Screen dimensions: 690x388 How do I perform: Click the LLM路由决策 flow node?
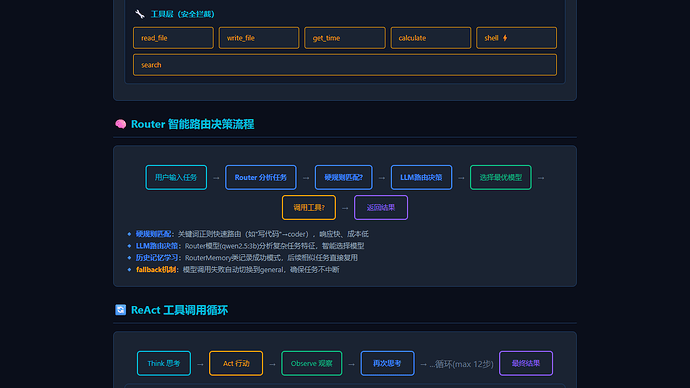(x=421, y=177)
